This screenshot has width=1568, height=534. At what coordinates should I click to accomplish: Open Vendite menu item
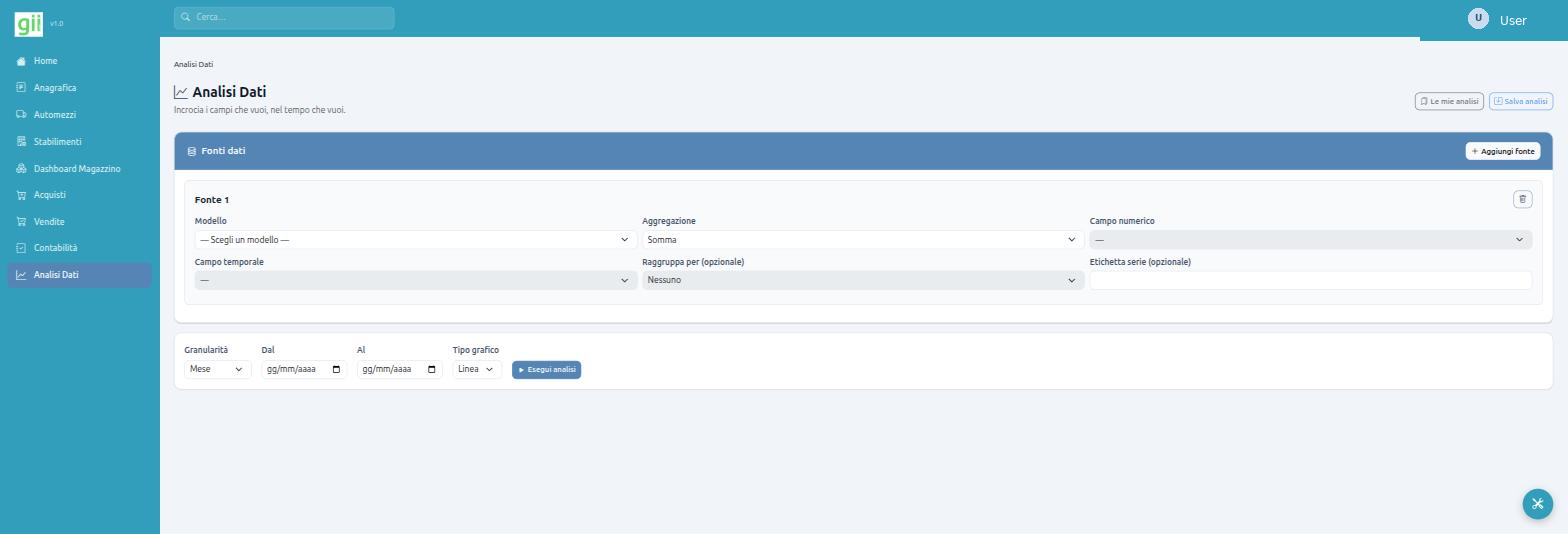(x=79, y=222)
